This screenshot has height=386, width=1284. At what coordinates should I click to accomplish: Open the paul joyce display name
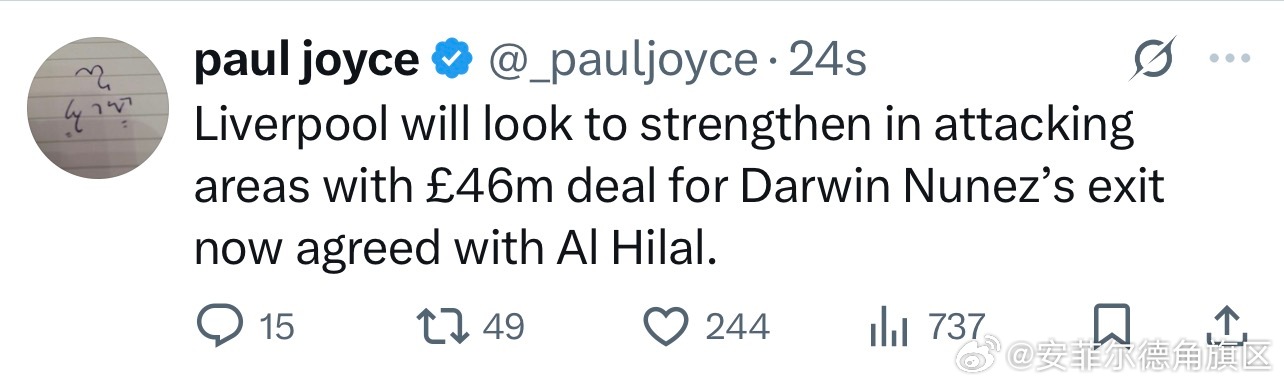[306, 62]
